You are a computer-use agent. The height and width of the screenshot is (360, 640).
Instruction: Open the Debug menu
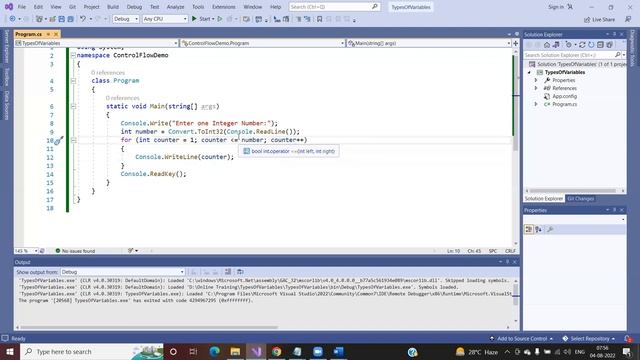134,7
